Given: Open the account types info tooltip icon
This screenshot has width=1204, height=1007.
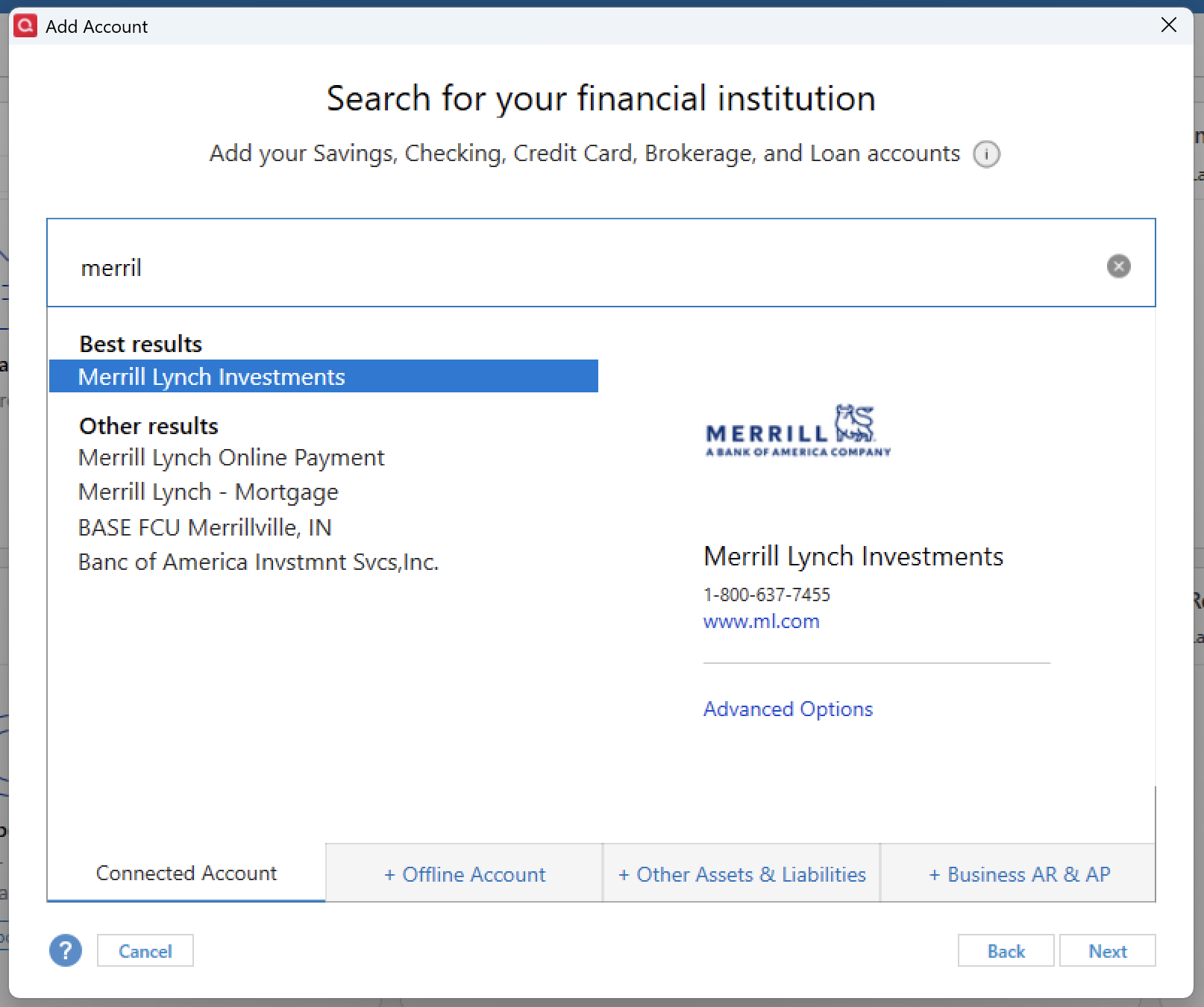Looking at the screenshot, I should (986, 154).
